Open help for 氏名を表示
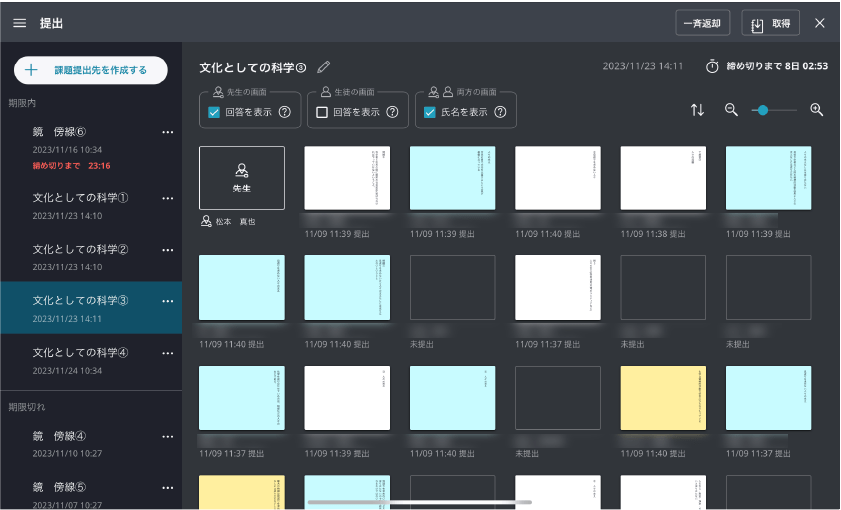The width and height of the screenshot is (841, 510). 500,112
